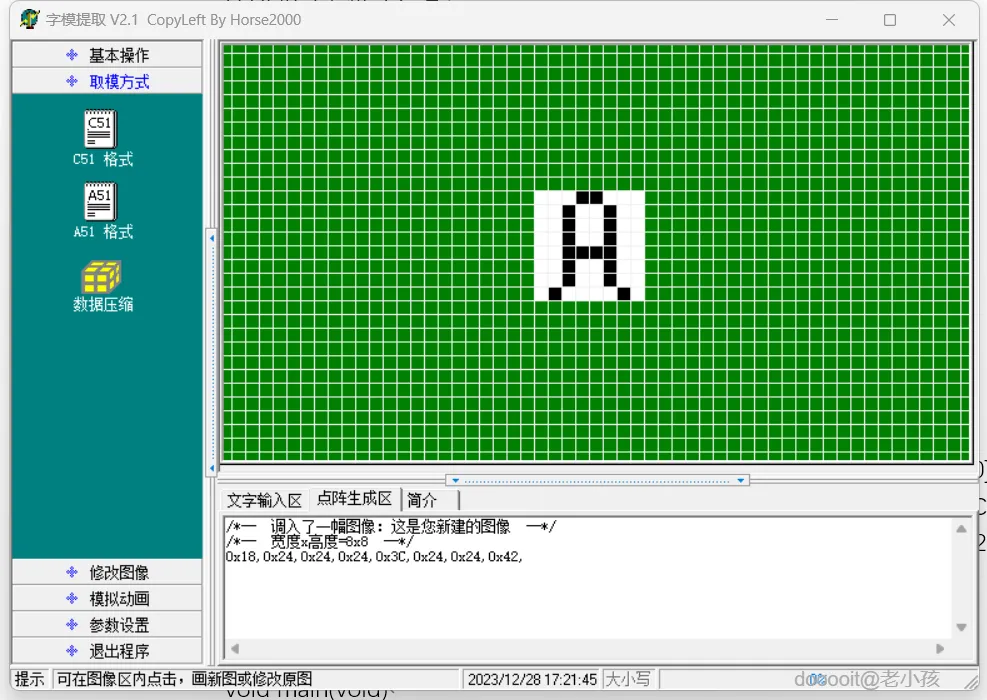Select the 点阵生成区 tab
The height and width of the screenshot is (700, 987).
tap(354, 499)
